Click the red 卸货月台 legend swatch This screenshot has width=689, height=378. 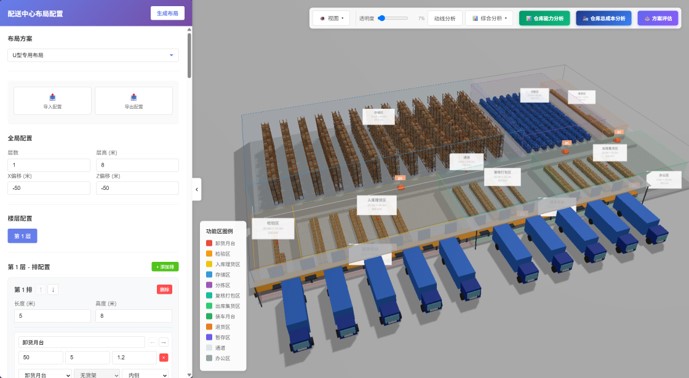209,243
